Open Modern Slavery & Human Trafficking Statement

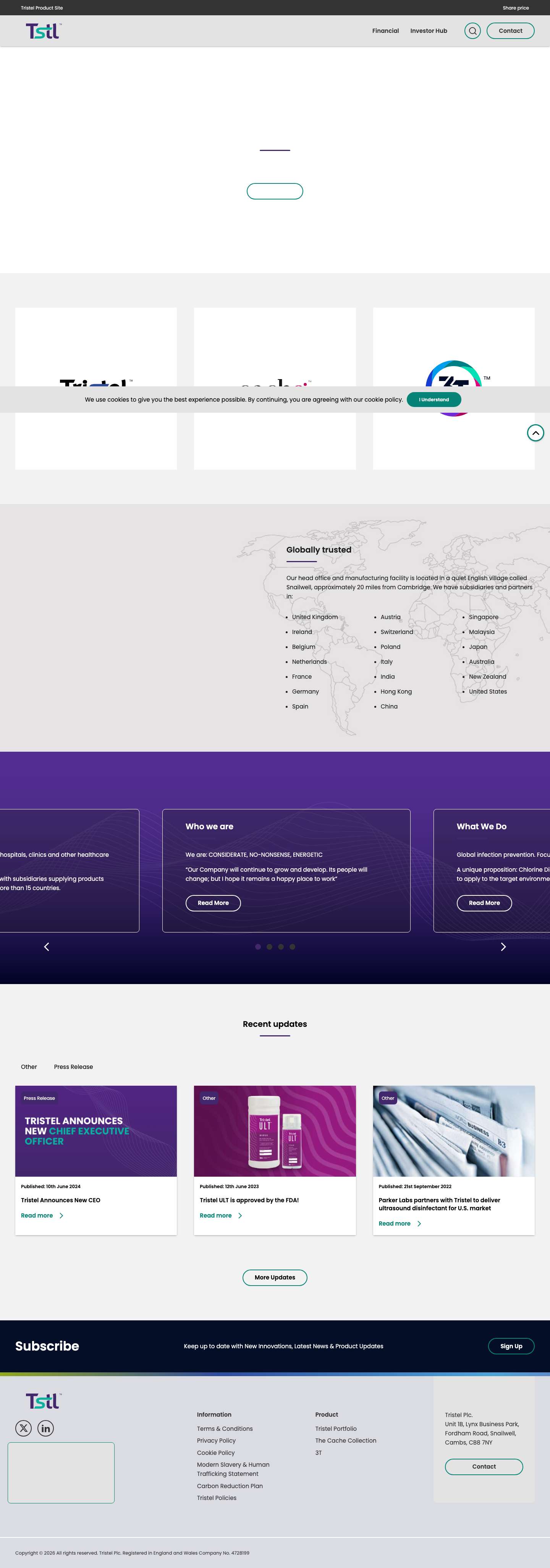tap(234, 1469)
